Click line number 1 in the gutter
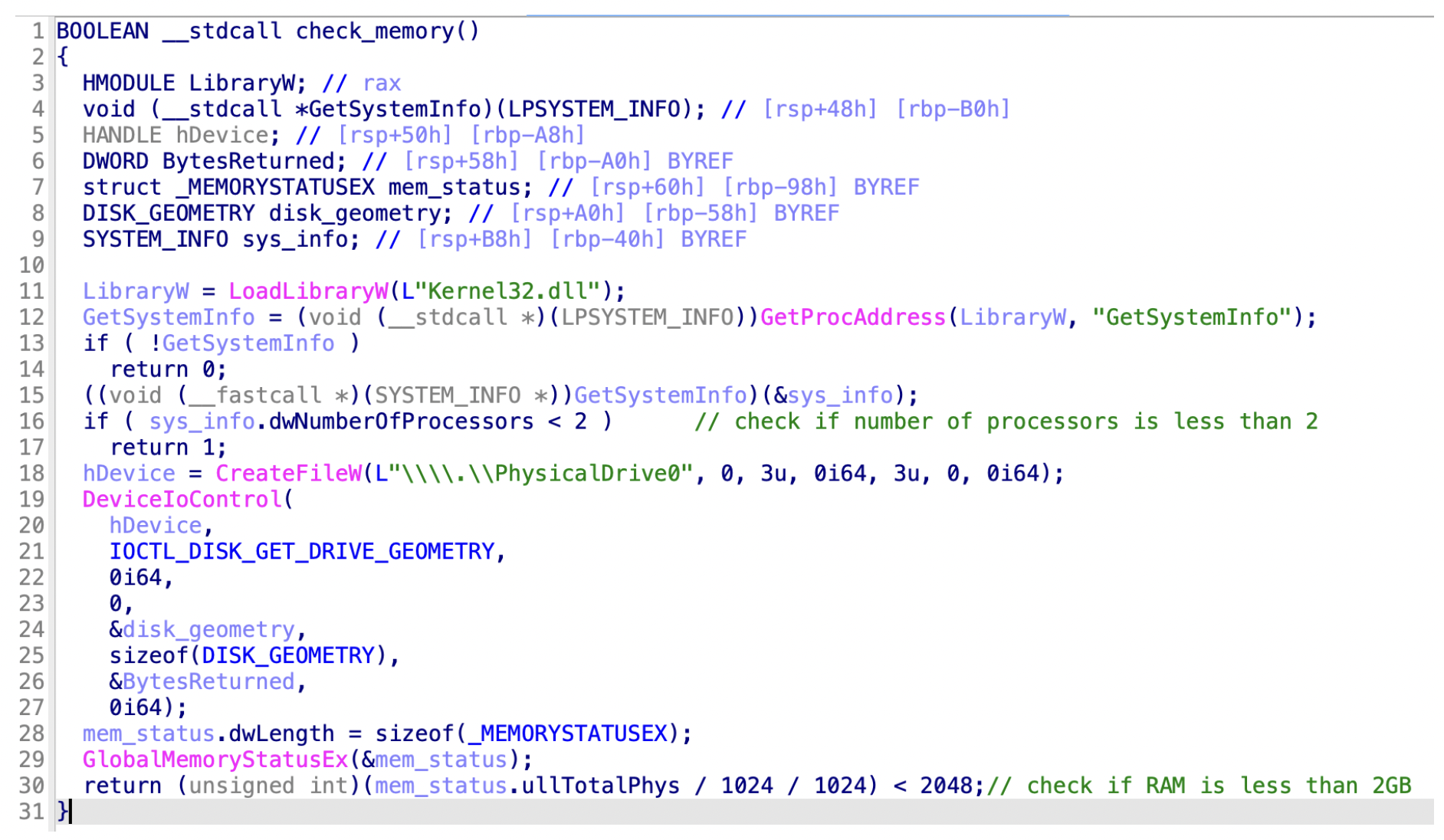 38,31
